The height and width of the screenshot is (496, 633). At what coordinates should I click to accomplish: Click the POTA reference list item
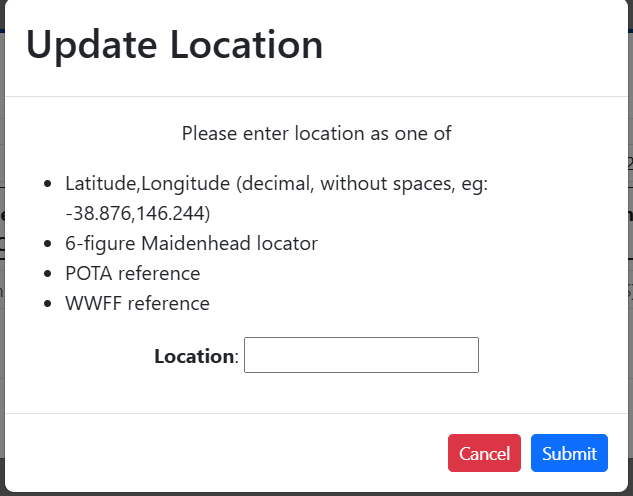(133, 274)
